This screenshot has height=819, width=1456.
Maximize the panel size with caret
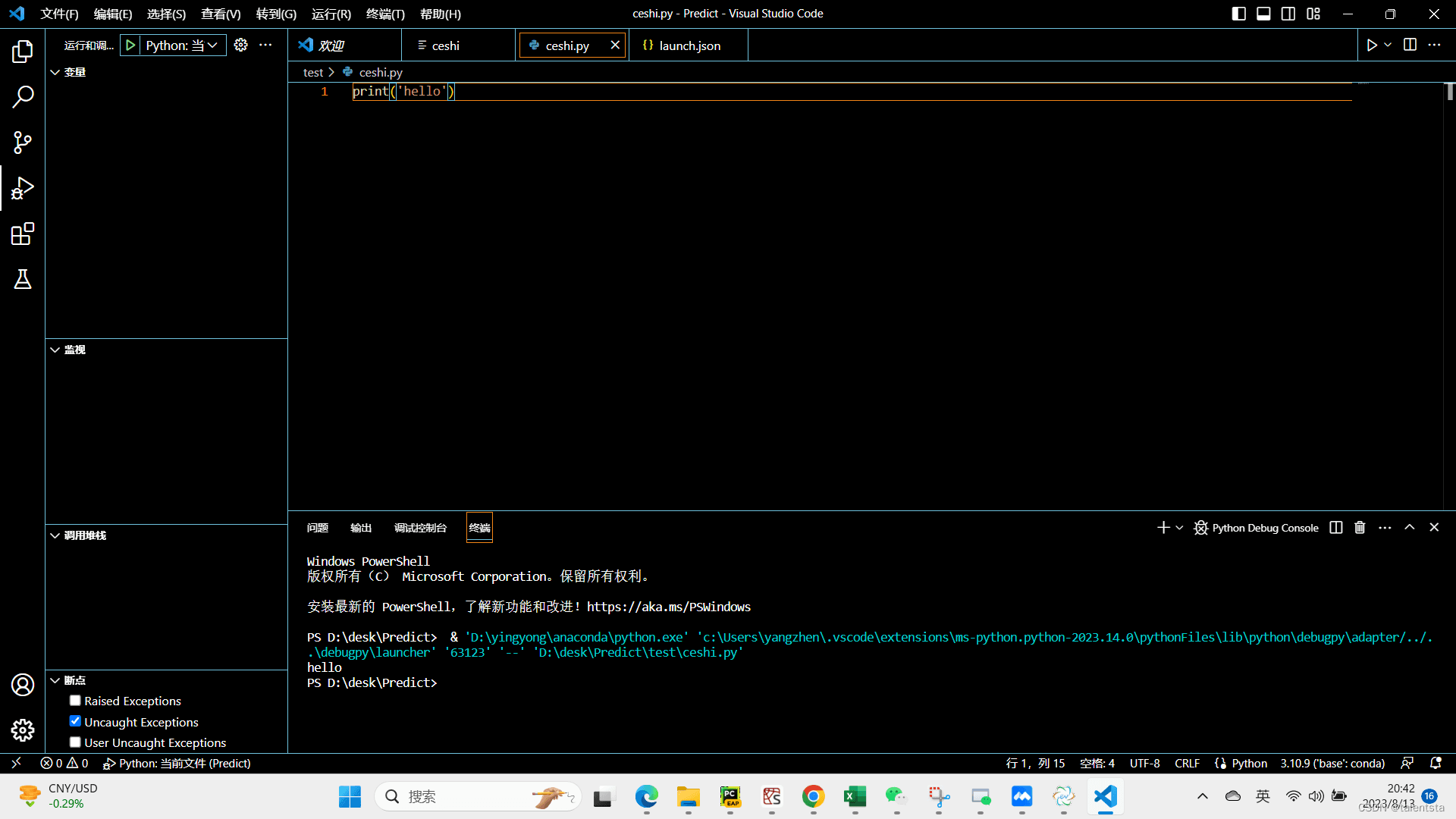pyautogui.click(x=1409, y=527)
